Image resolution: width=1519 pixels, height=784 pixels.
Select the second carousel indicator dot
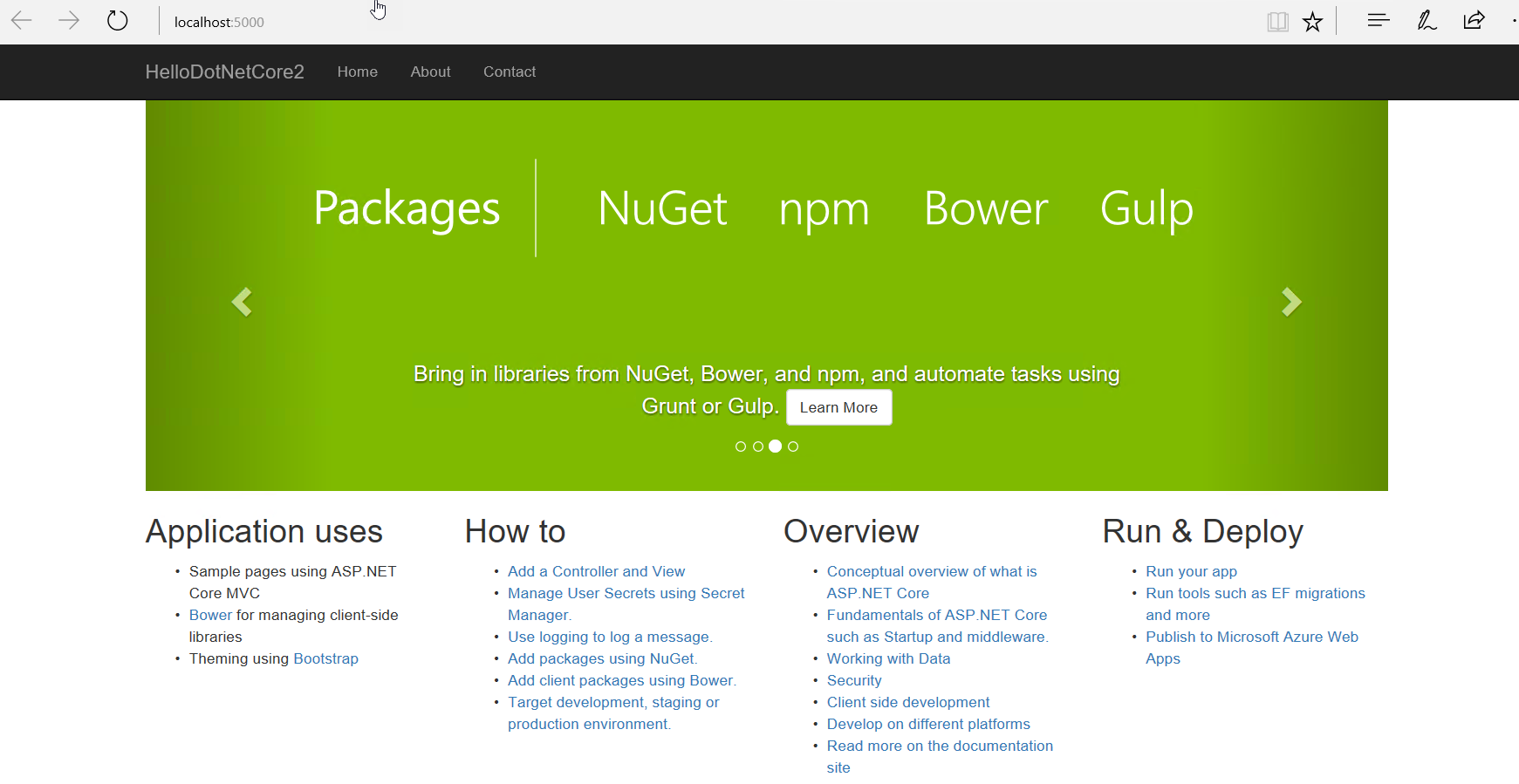[x=758, y=447]
